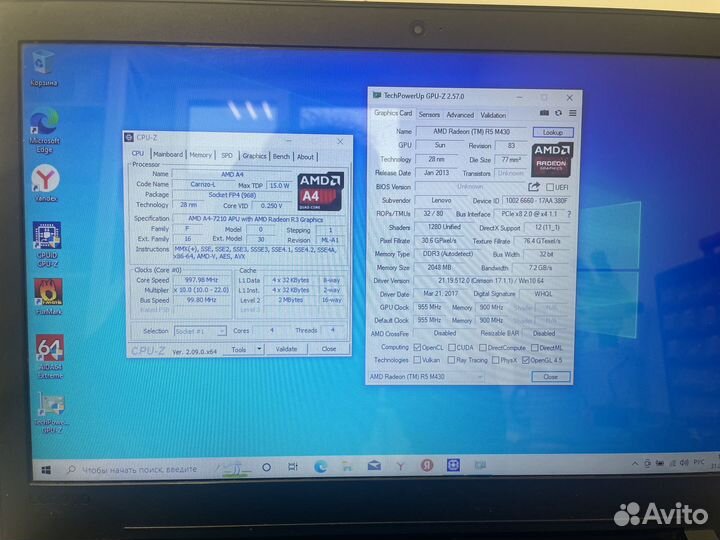The height and width of the screenshot is (540, 720).
Task: Switch to the Mainboard tab
Action: 168,155
